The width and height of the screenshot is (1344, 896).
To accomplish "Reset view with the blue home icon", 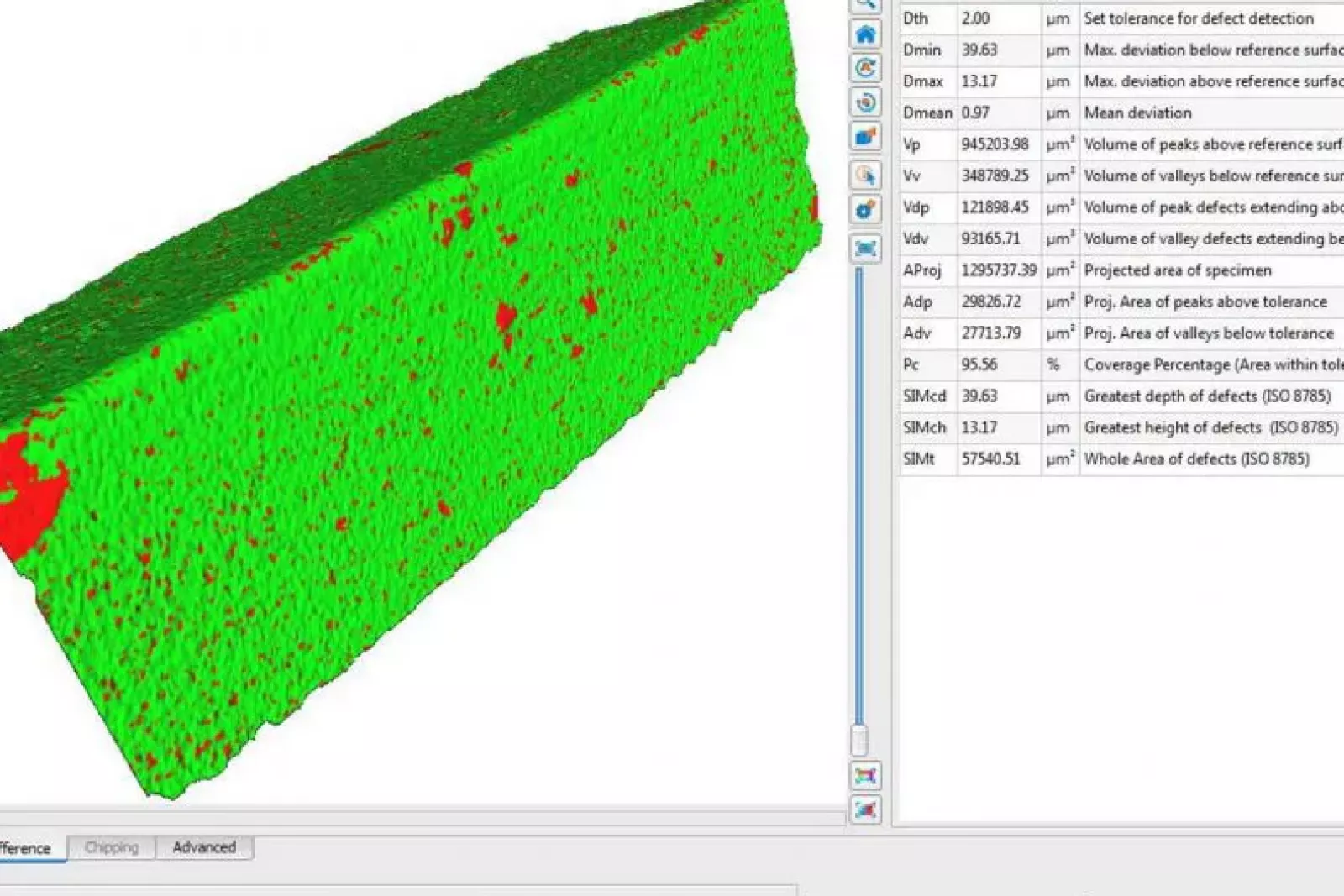I will click(x=865, y=34).
